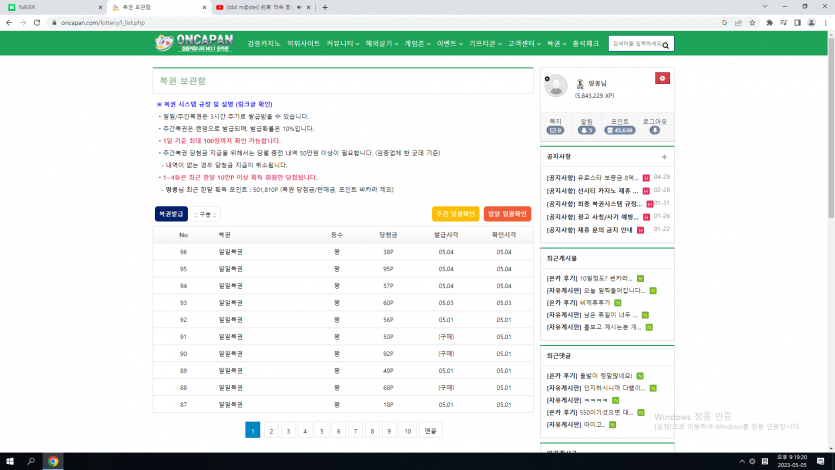Click the 일일 일괄확인 button

click(507, 214)
